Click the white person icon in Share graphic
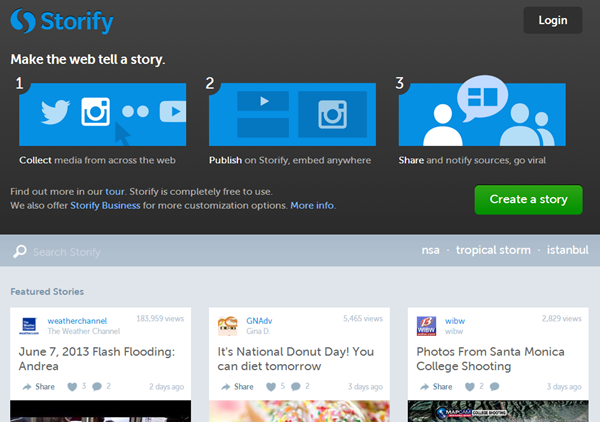The height and width of the screenshot is (422, 600). [x=443, y=125]
